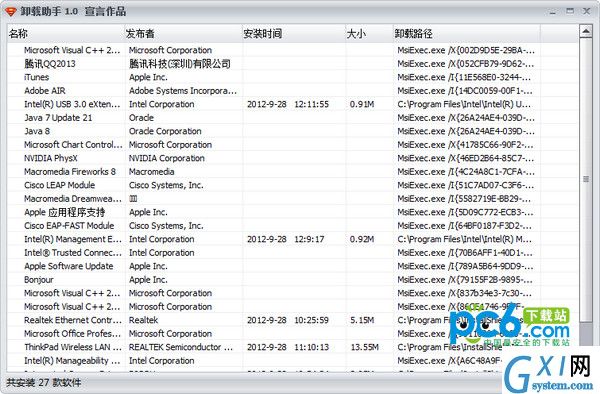Click install time 2012-9-28 12:9:17

285,239
